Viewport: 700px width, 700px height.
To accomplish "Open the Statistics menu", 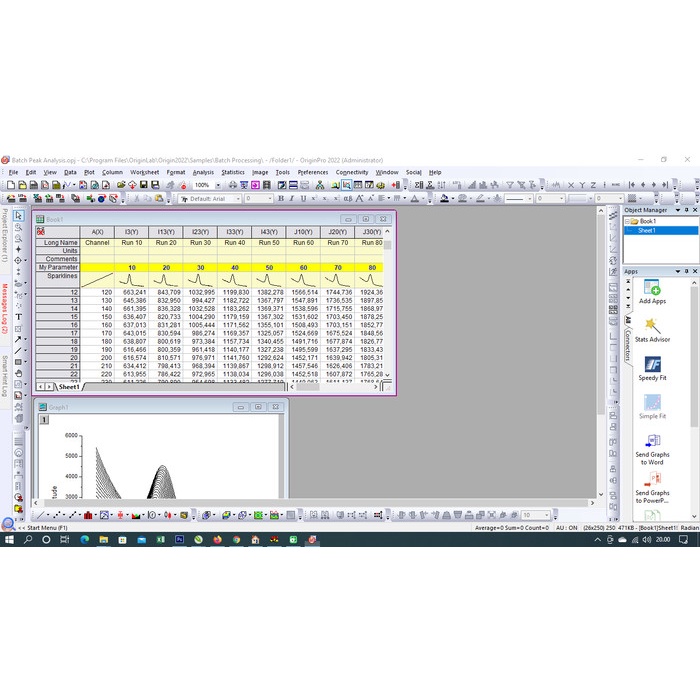I will pyautogui.click(x=233, y=172).
